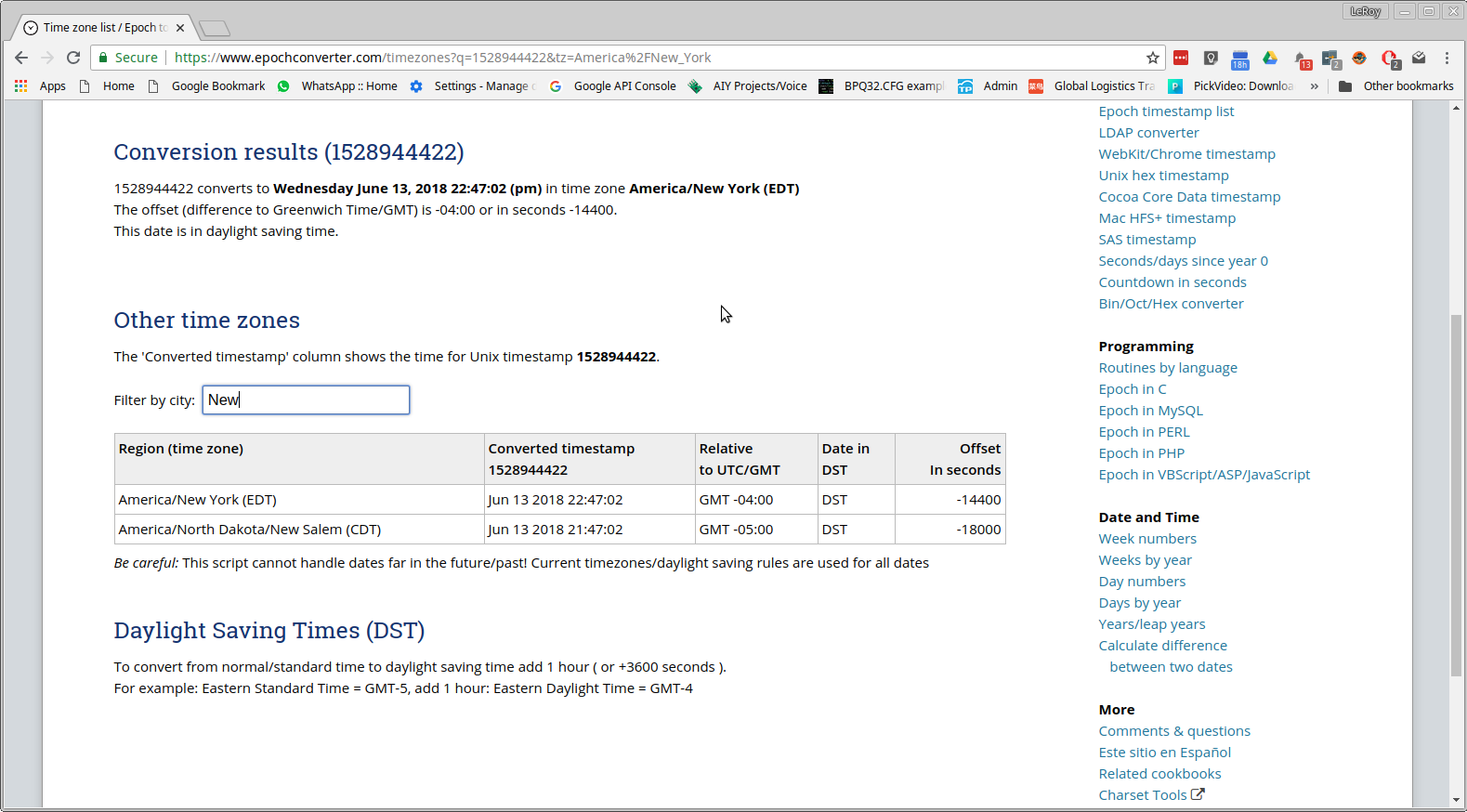Open the Week numbers link
The image size is (1467, 812).
tap(1147, 539)
